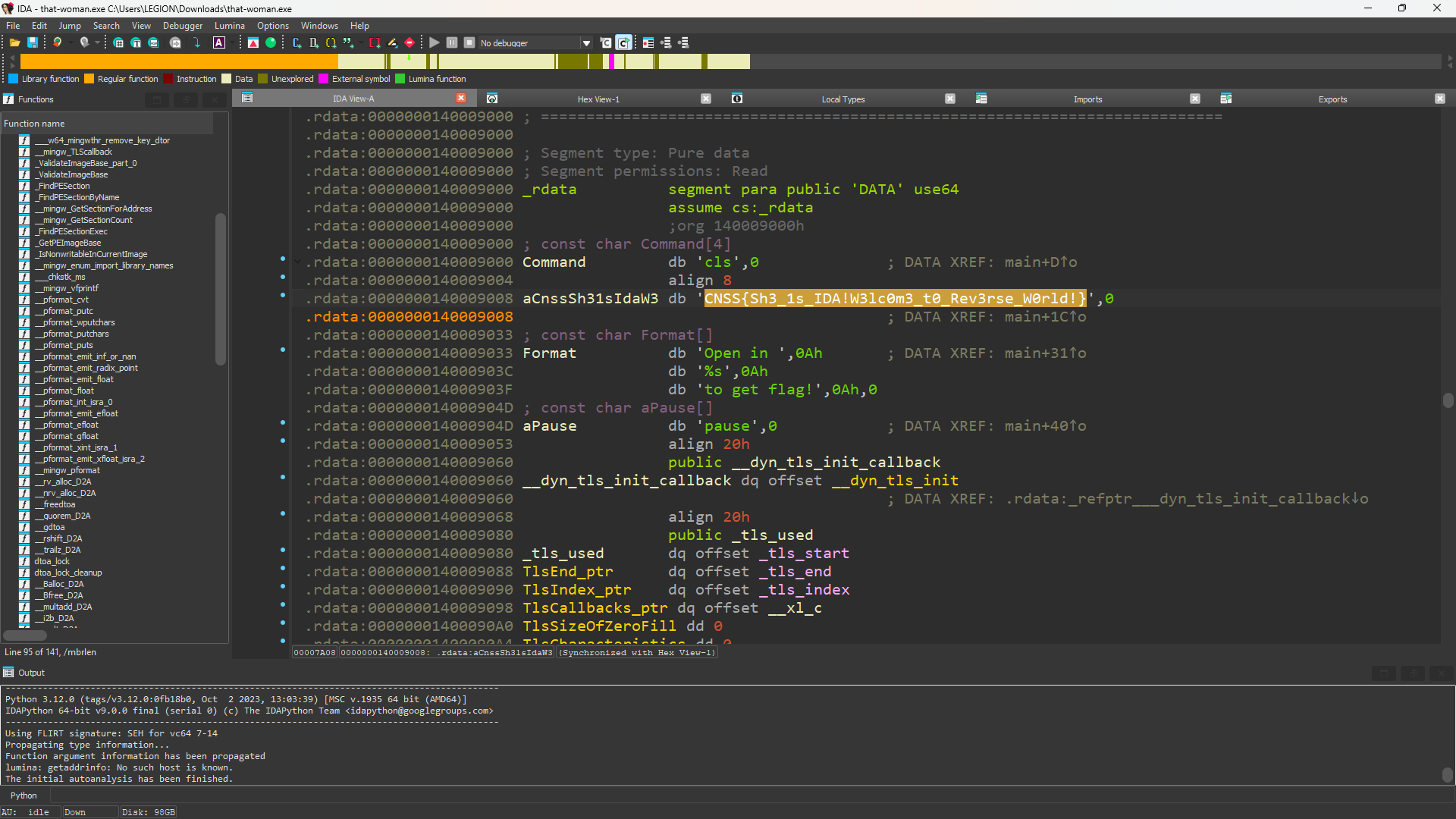Click the purple 'A' strings icon
Image resolution: width=1456 pixels, height=819 pixels.
click(x=219, y=43)
